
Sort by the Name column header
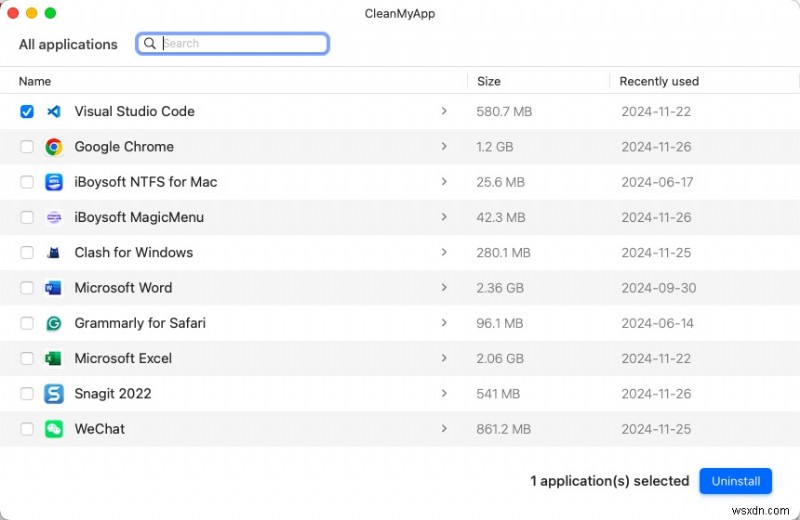click(35, 81)
